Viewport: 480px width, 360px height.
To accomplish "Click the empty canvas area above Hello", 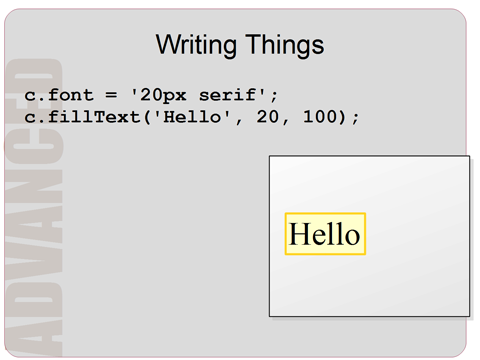I will [369, 184].
